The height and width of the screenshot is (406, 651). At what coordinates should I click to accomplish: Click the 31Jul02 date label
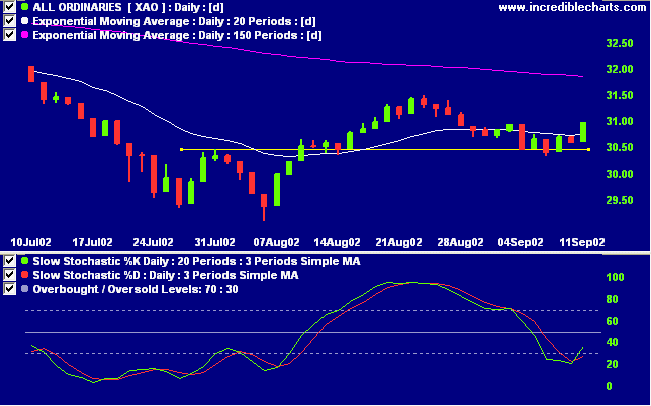pos(217,242)
